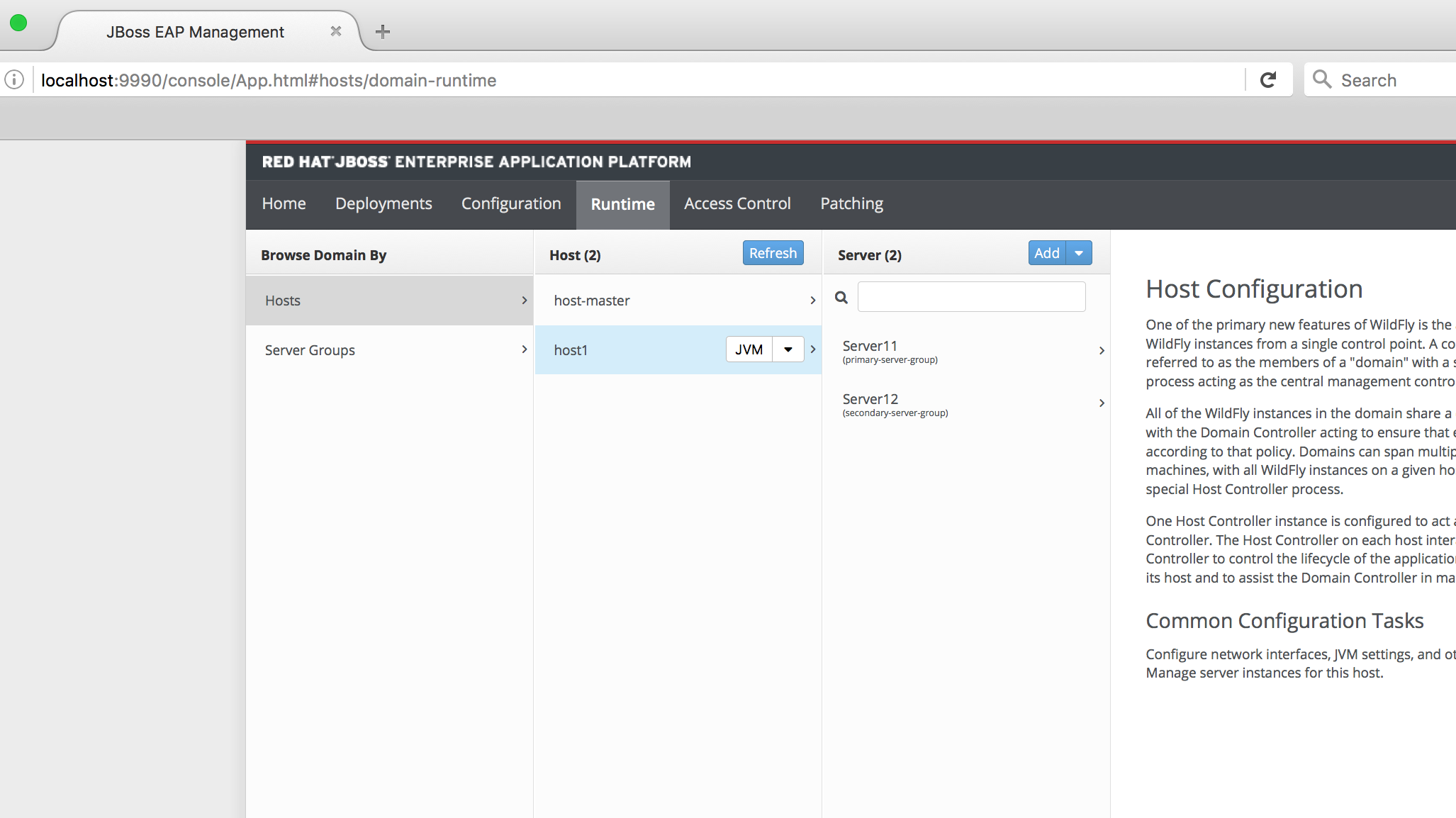1456x818 pixels.
Task: Expand the JVM dropdown for host1
Action: (788, 349)
